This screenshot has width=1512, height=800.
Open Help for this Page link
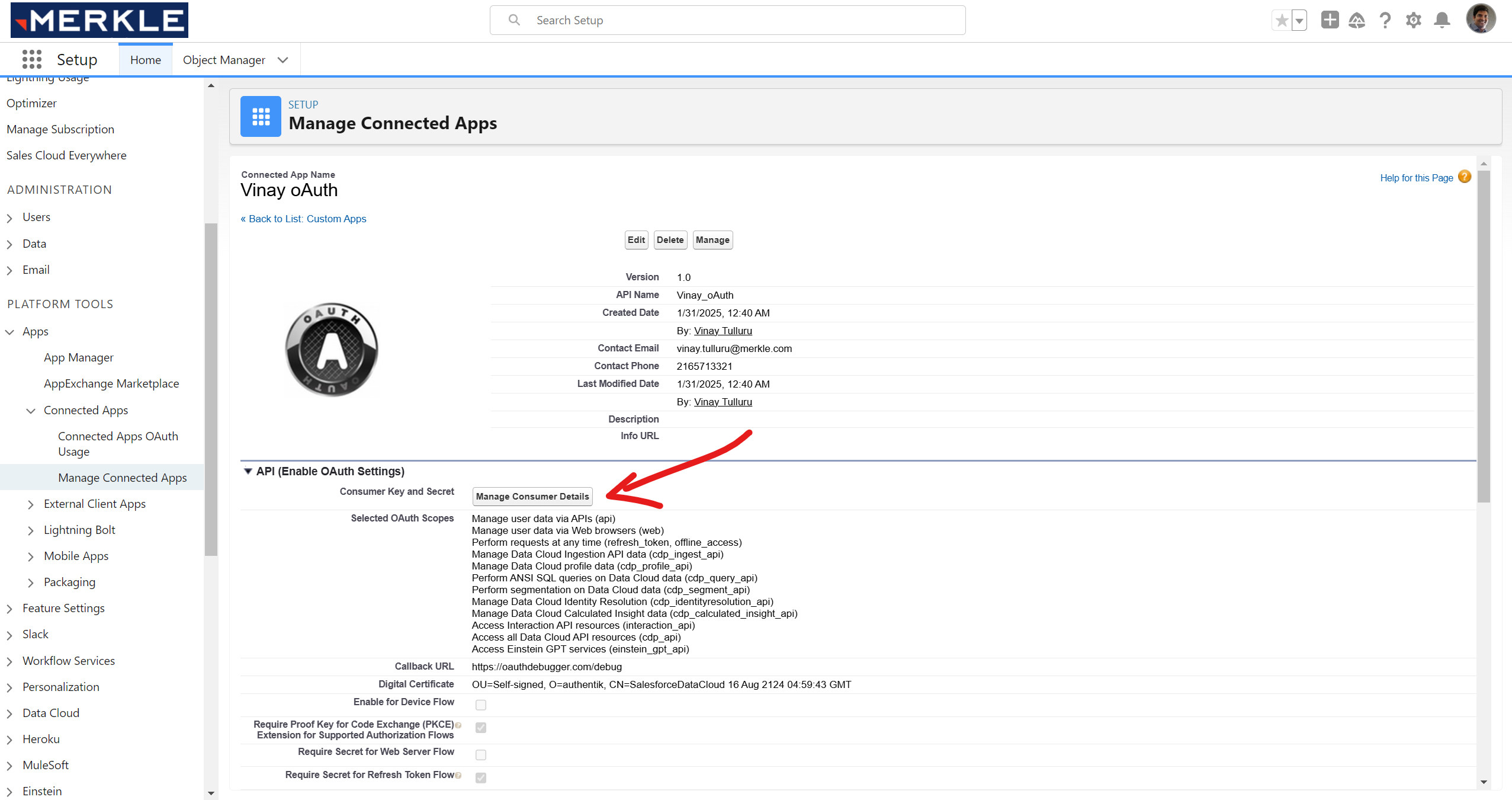(1417, 178)
